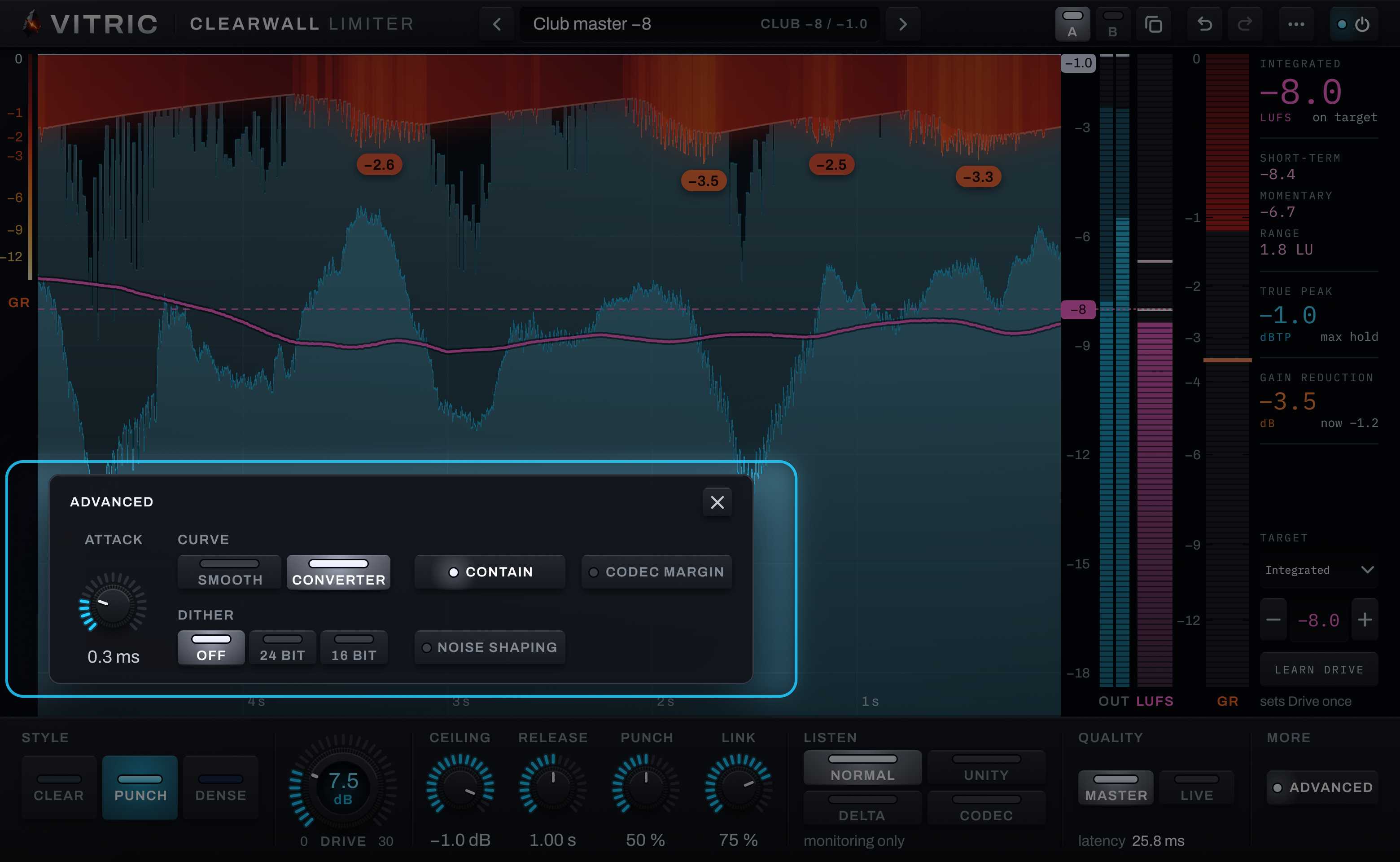Enable Noise Shaping
This screenshot has height=862, width=1400.
(x=490, y=648)
